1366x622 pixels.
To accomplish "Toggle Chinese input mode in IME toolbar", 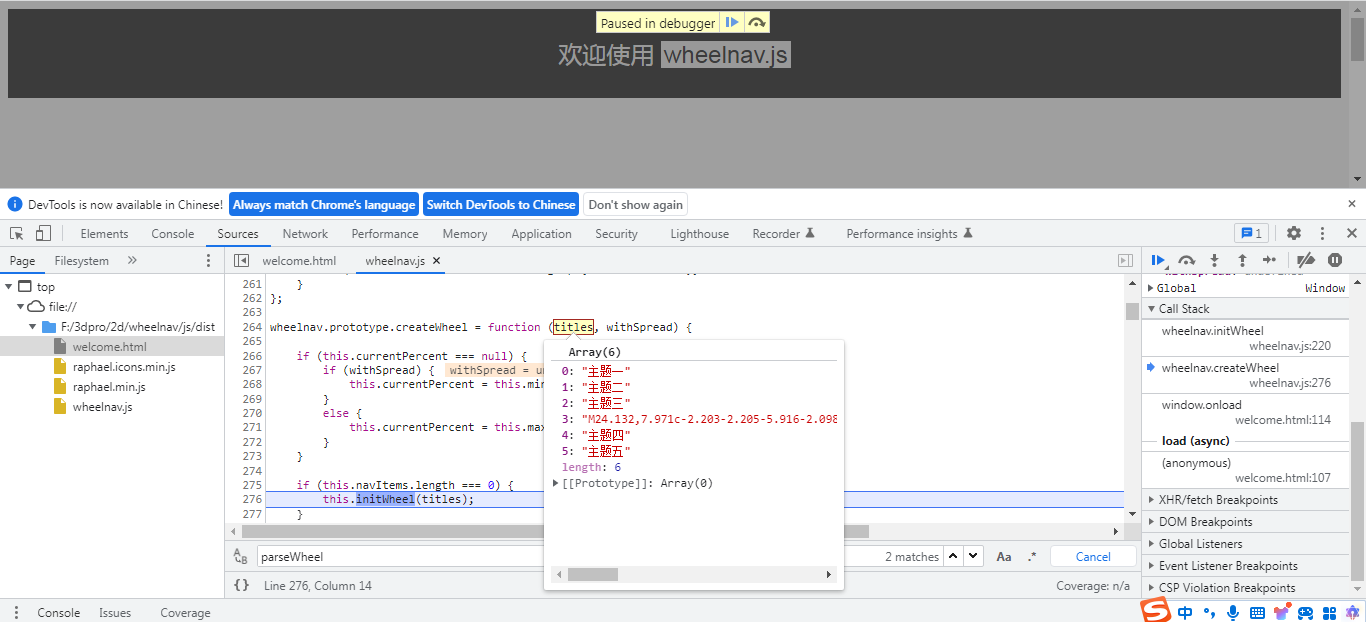I will (x=1185, y=612).
